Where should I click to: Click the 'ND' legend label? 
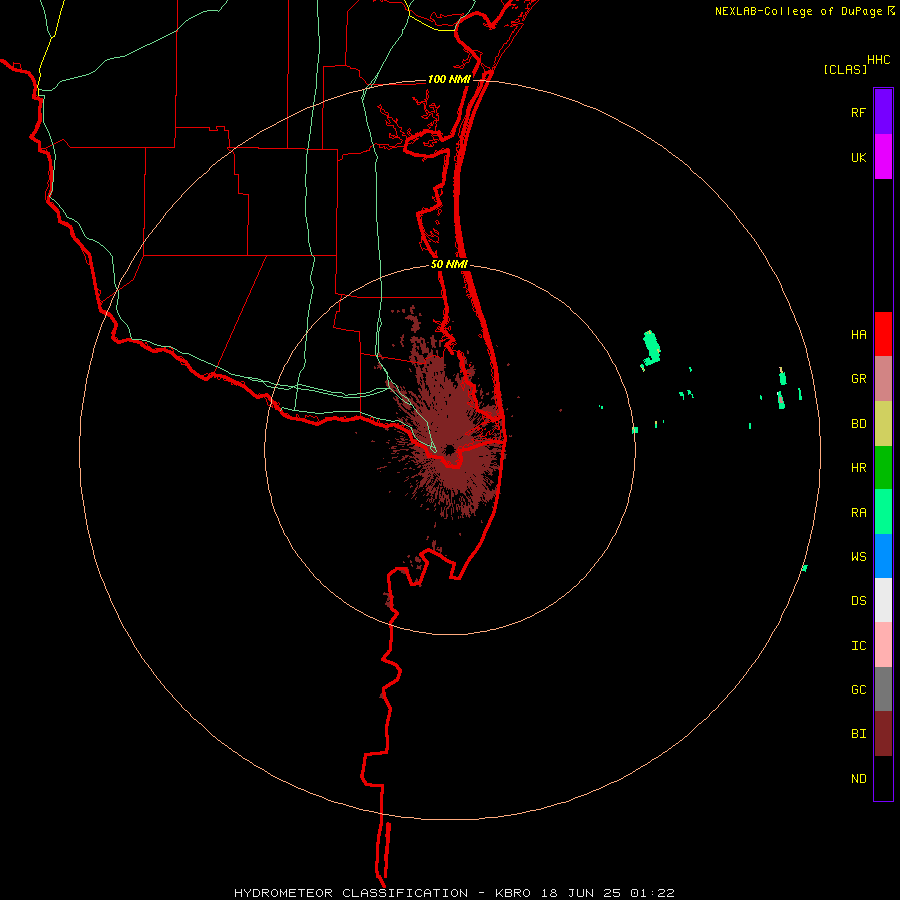click(x=858, y=779)
